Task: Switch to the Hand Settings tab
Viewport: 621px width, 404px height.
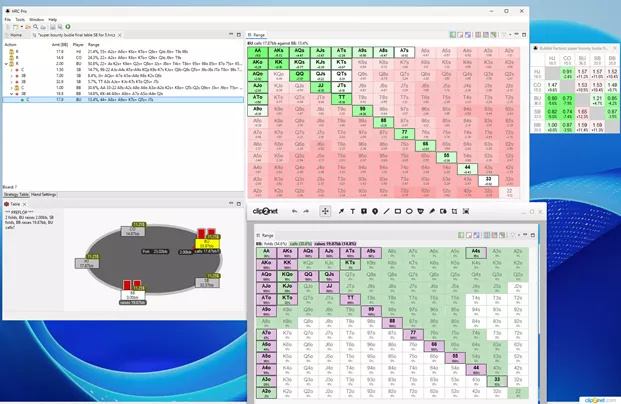Action: point(43,194)
